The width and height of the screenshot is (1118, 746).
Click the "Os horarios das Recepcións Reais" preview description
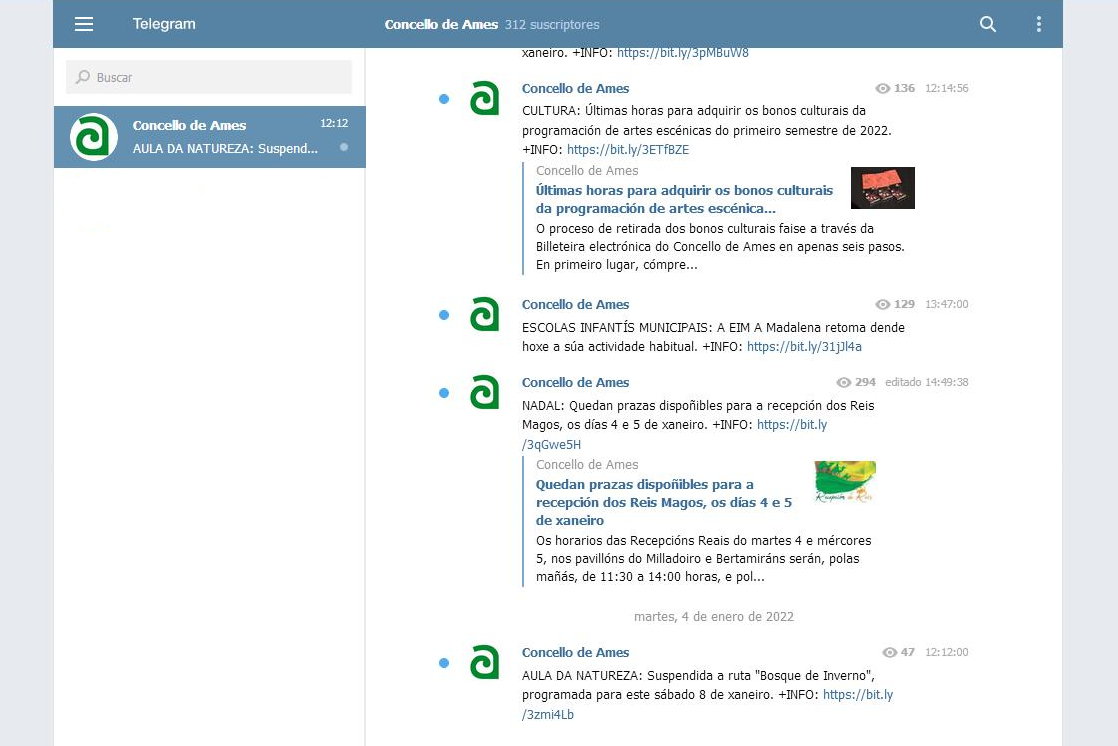(704, 558)
